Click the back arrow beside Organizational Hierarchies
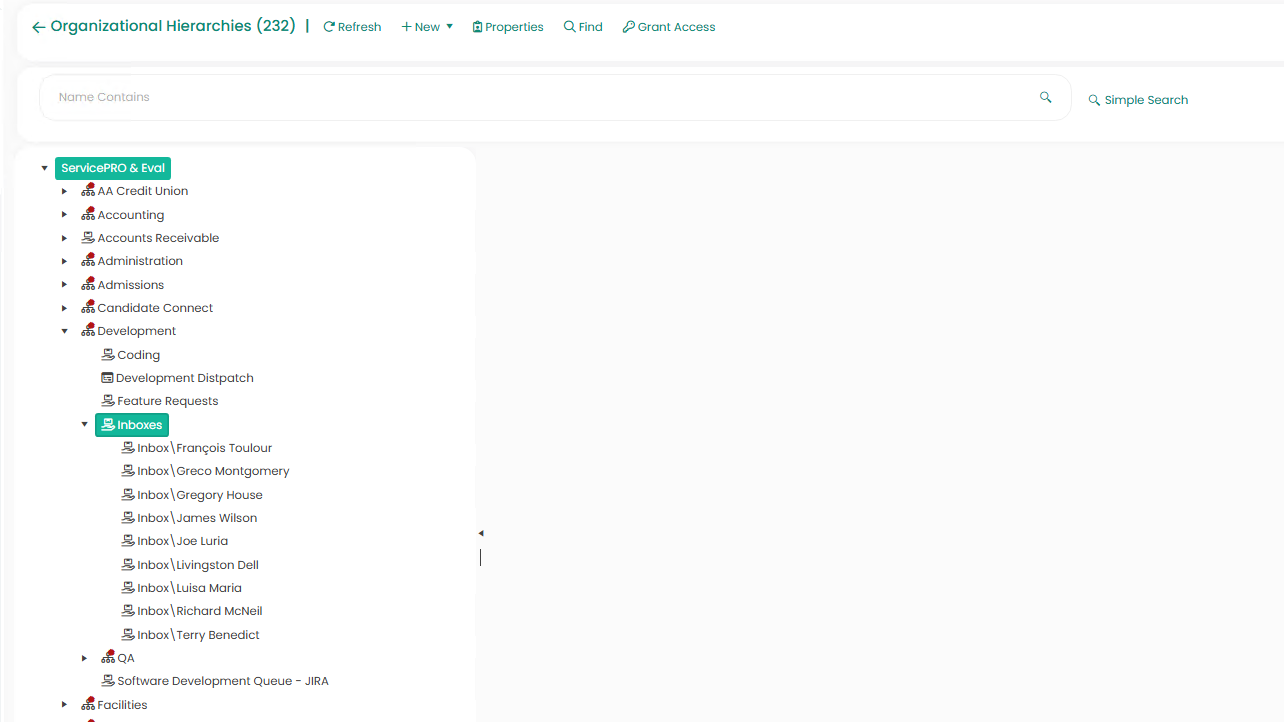This screenshot has width=1284, height=722. click(38, 27)
